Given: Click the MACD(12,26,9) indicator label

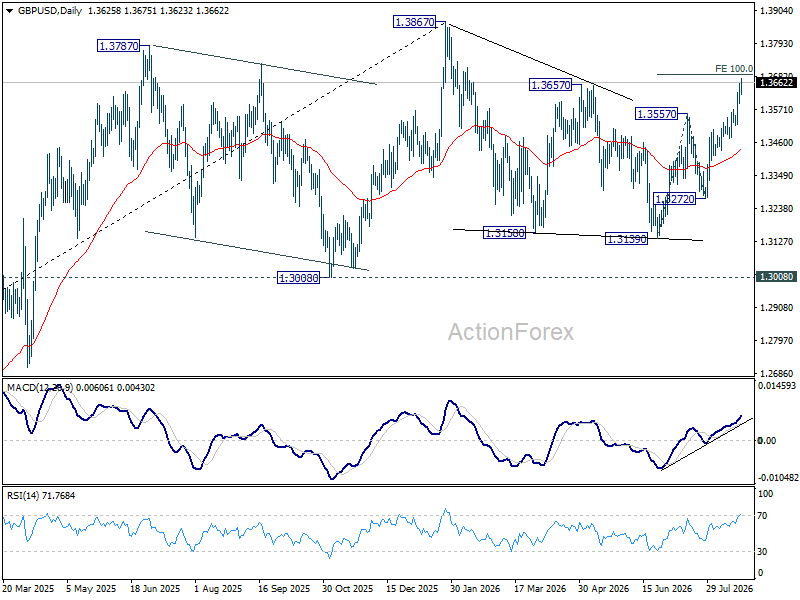Looking at the screenshot, I should pyautogui.click(x=40, y=388).
